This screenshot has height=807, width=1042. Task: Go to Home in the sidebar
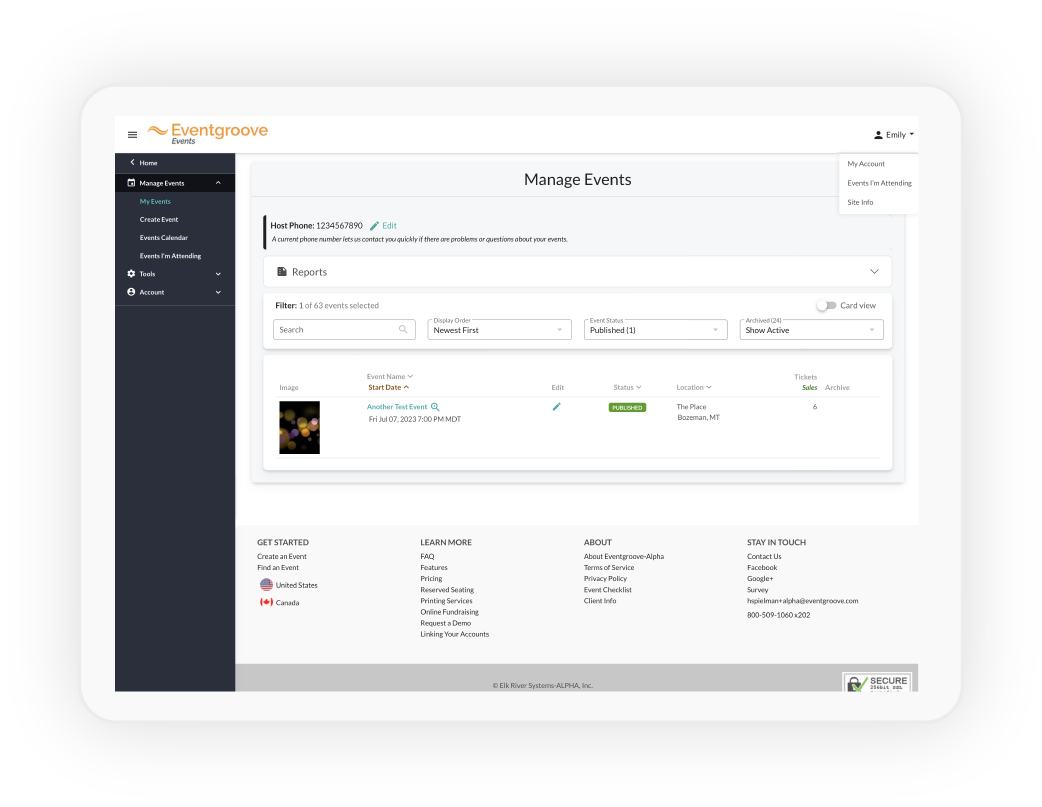pos(148,163)
